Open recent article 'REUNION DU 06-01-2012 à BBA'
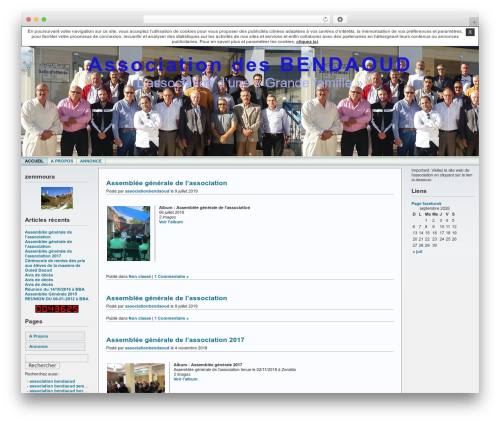 (x=57, y=299)
